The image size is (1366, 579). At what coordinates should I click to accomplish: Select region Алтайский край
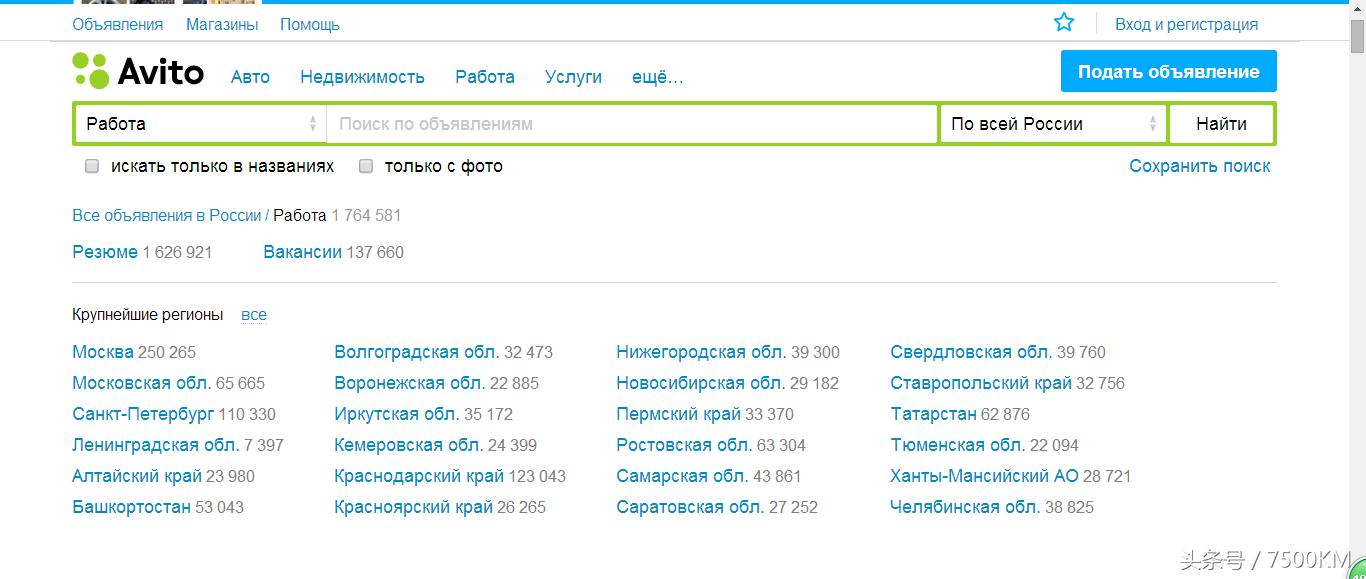pos(137,476)
